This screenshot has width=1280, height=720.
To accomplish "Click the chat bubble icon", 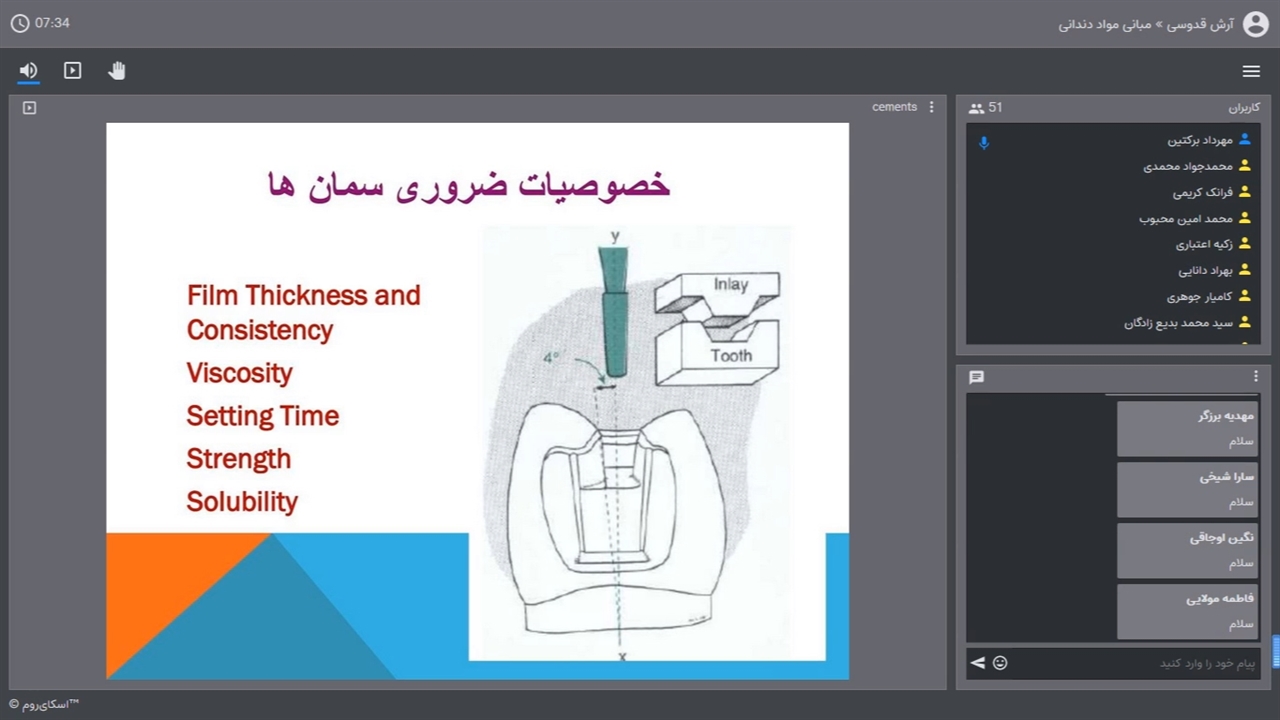I will pyautogui.click(x=977, y=377).
